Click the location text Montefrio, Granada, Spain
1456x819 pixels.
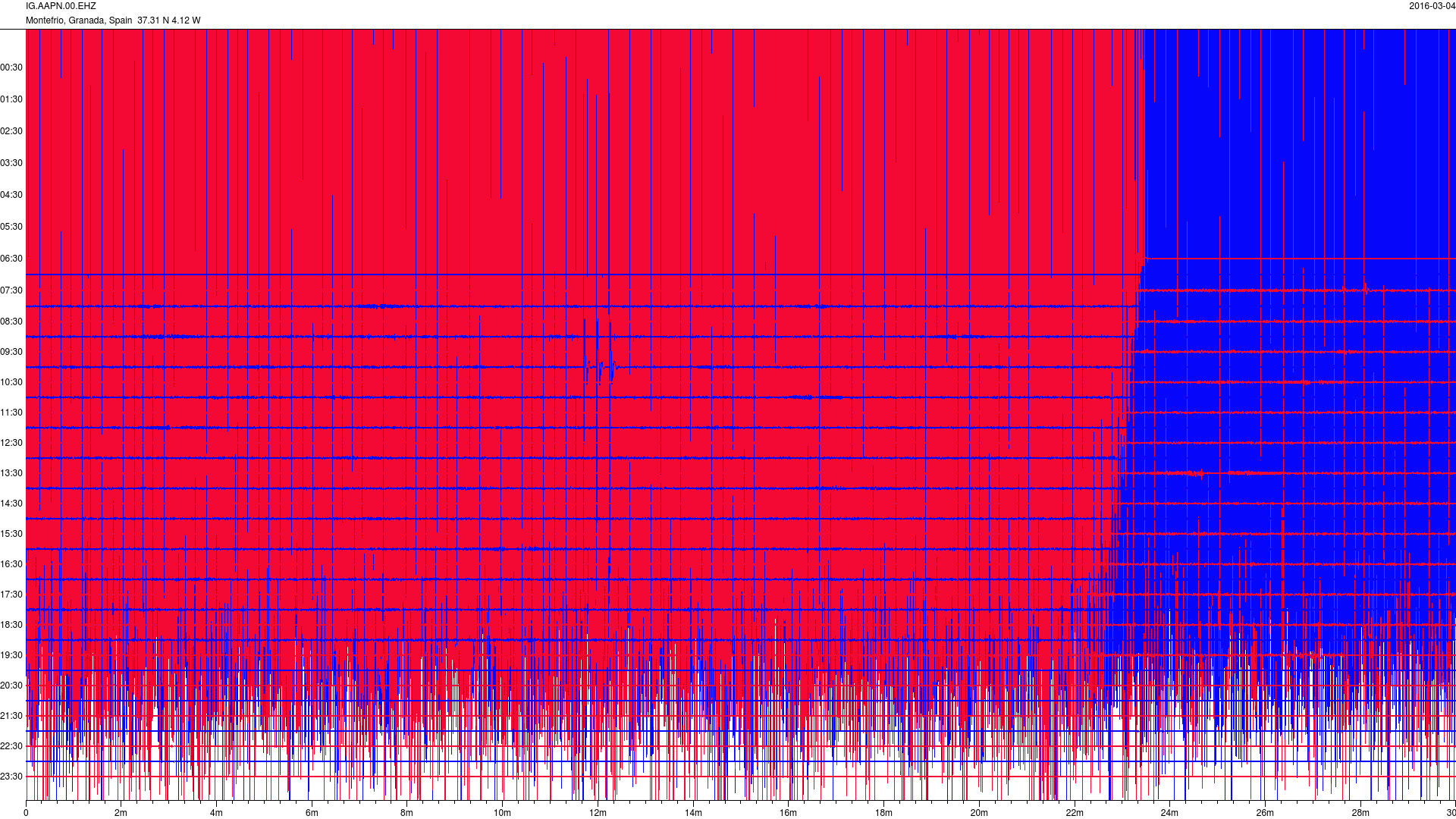pyautogui.click(x=79, y=20)
